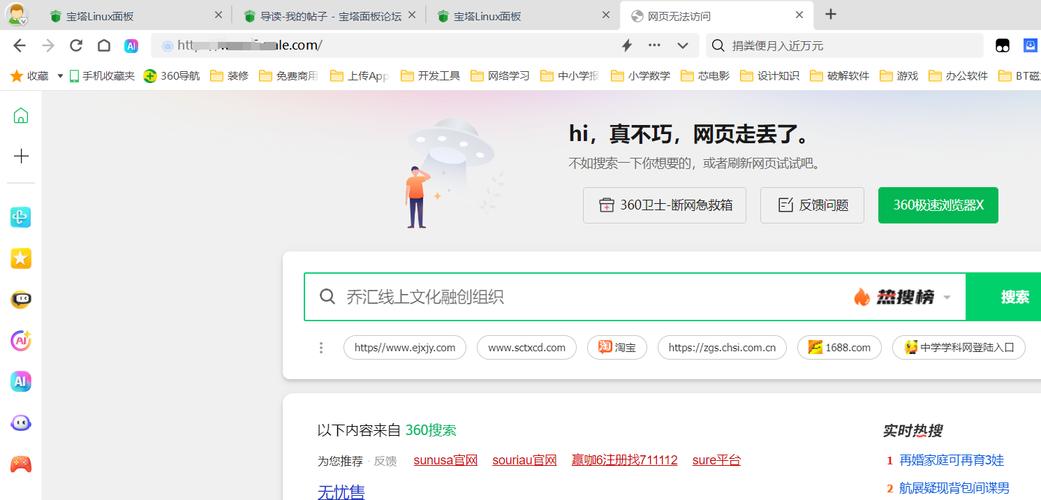The image size is (1041, 500).
Task: Click the browser forward arrow
Action: [x=48, y=45]
